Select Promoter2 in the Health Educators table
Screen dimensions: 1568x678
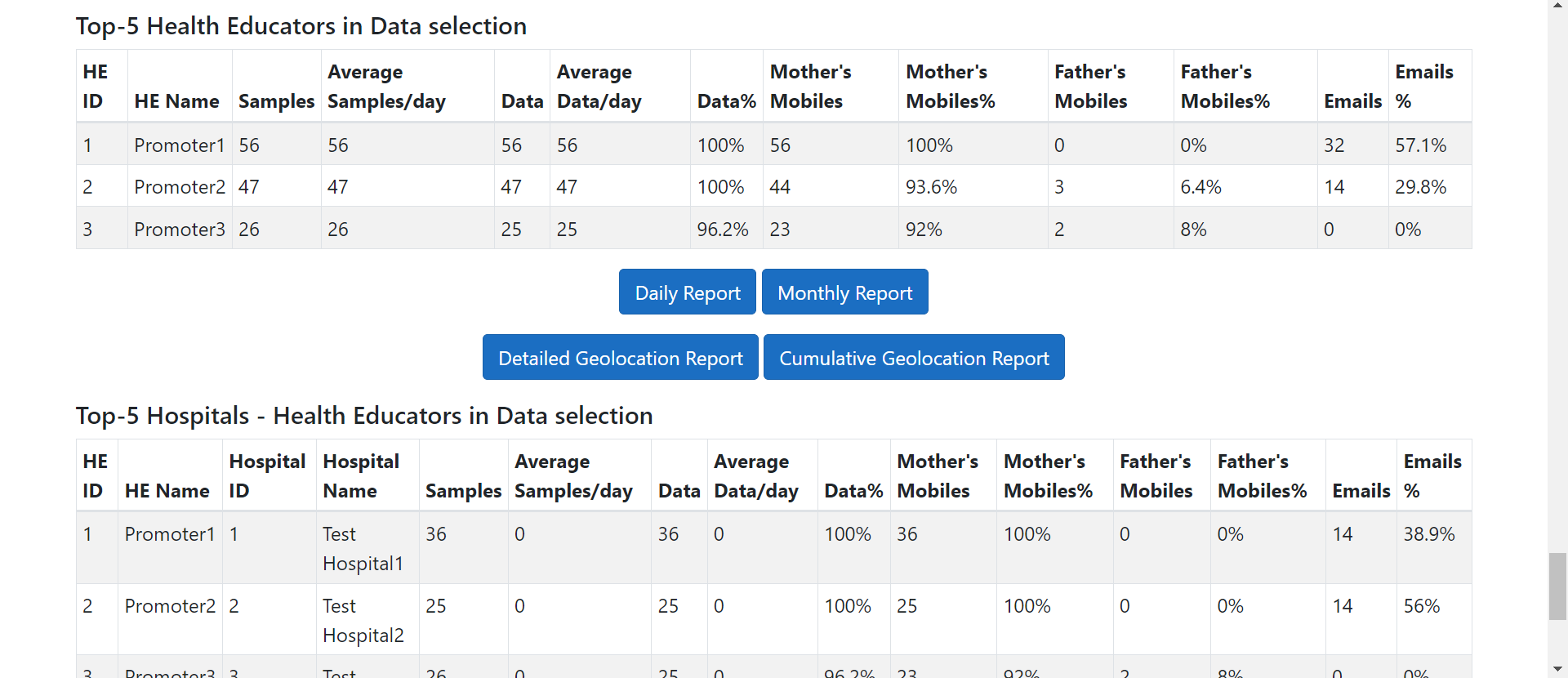(179, 187)
